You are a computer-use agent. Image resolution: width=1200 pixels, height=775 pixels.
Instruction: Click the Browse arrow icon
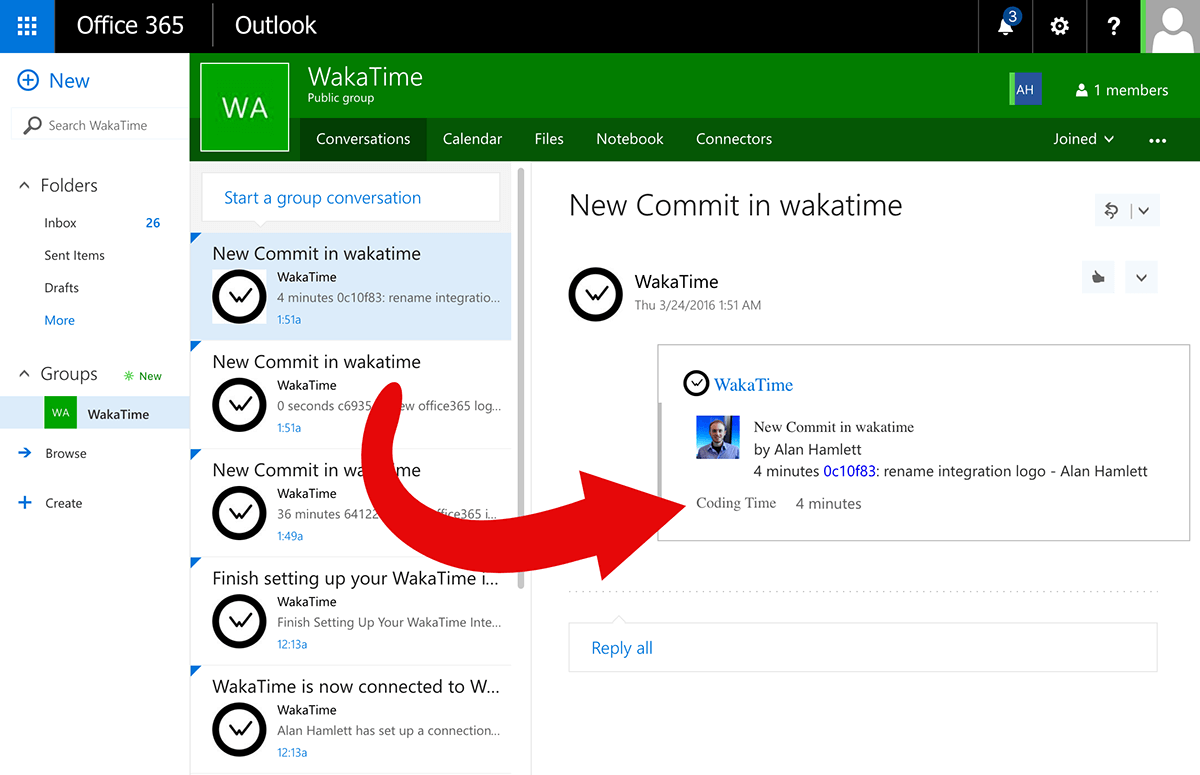(25, 453)
